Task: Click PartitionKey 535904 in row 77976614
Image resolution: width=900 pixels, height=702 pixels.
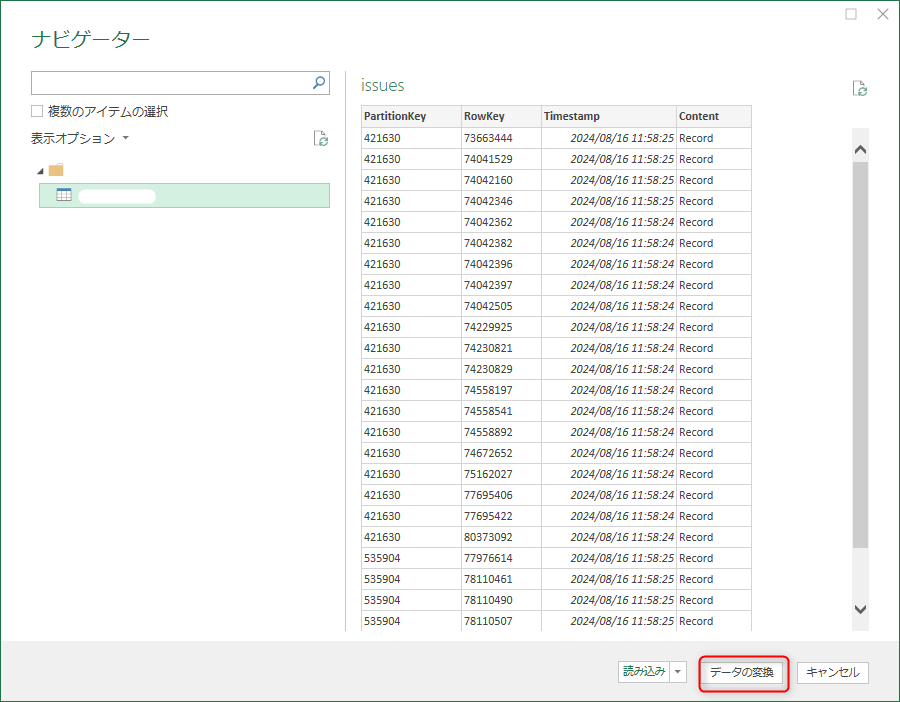Action: coord(412,558)
